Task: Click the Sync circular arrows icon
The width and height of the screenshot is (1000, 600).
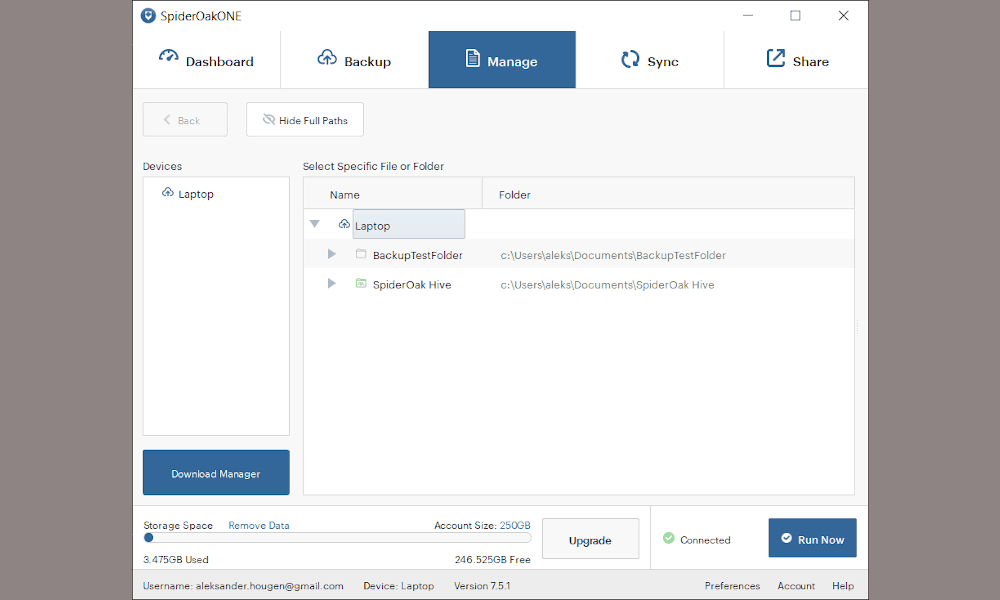Action: 630,59
